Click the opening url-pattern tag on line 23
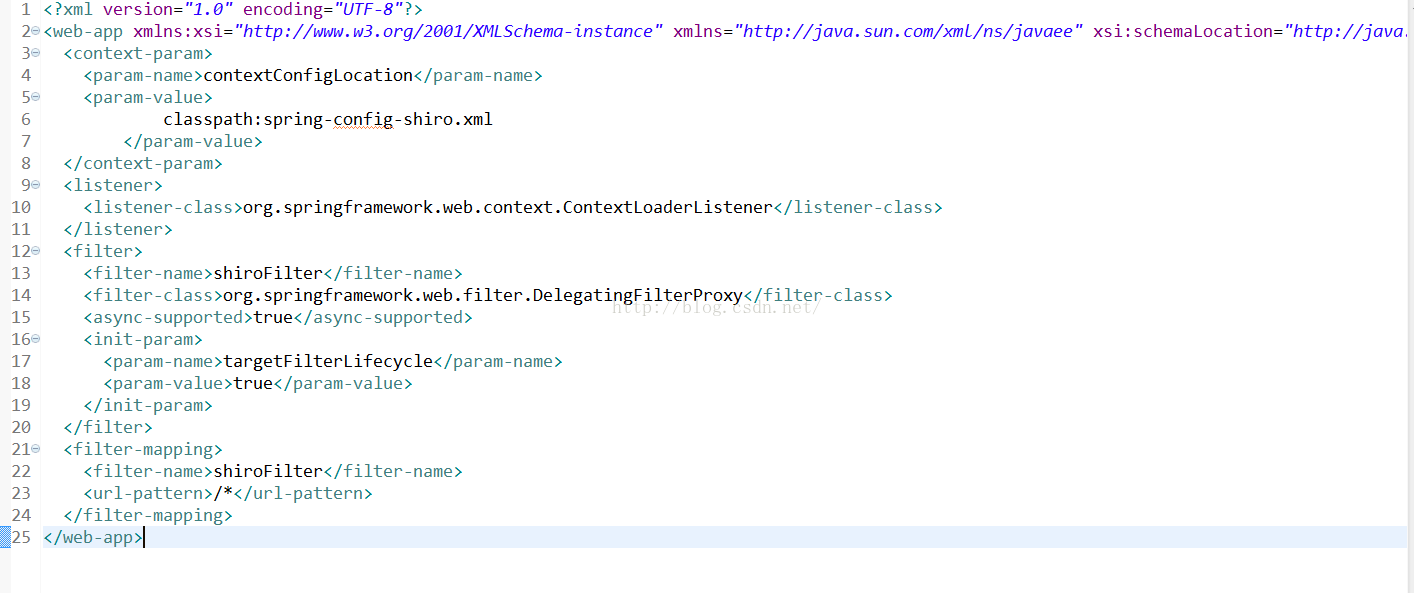This screenshot has width=1414, height=593. point(148,493)
